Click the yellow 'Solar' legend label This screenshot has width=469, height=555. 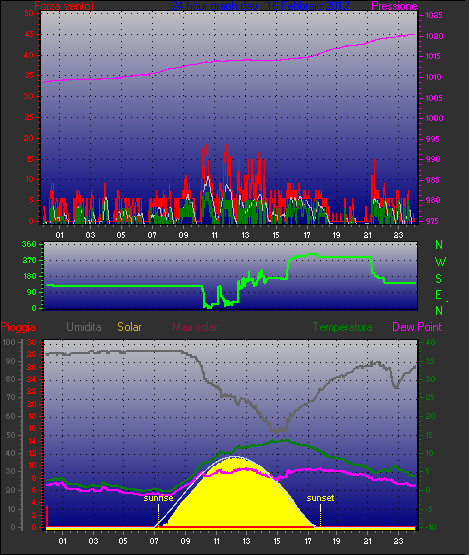coord(129,327)
